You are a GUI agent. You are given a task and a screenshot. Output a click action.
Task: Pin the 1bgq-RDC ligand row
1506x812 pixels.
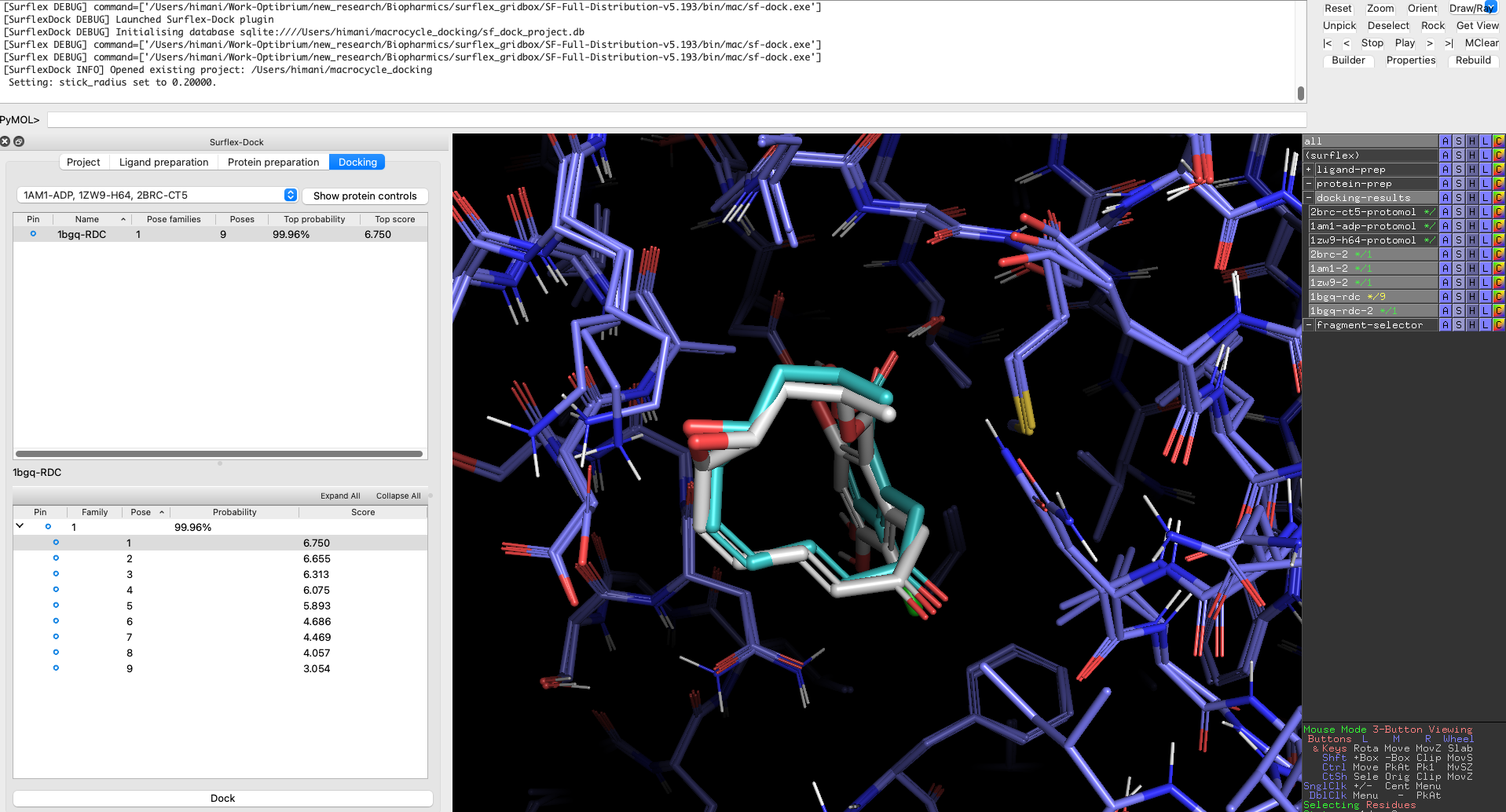pos(33,234)
